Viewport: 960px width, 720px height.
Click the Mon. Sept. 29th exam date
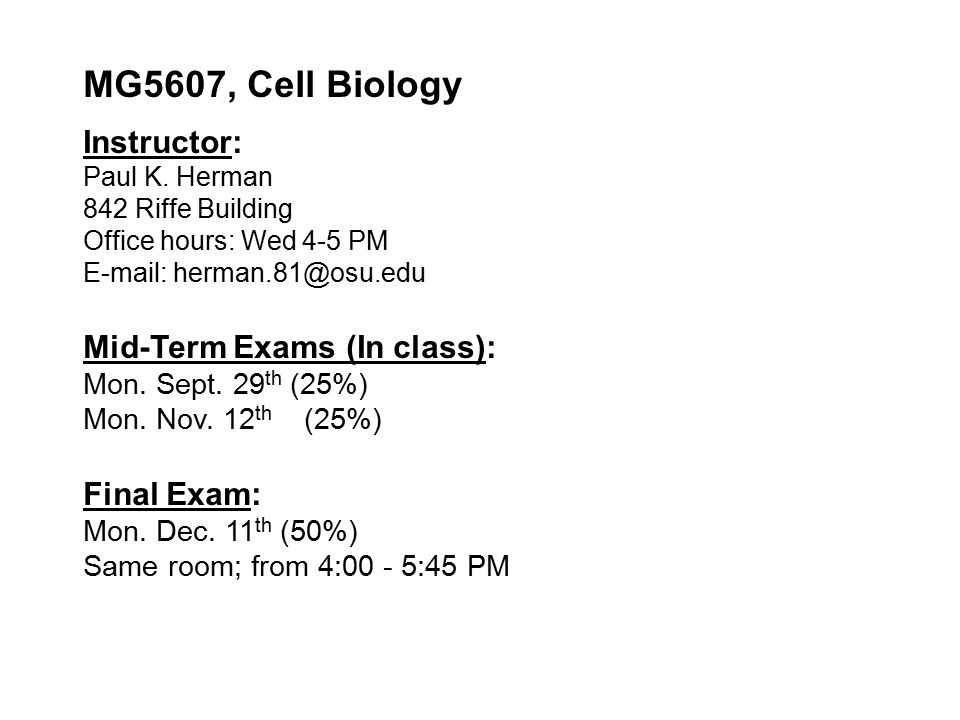pyautogui.click(x=182, y=384)
